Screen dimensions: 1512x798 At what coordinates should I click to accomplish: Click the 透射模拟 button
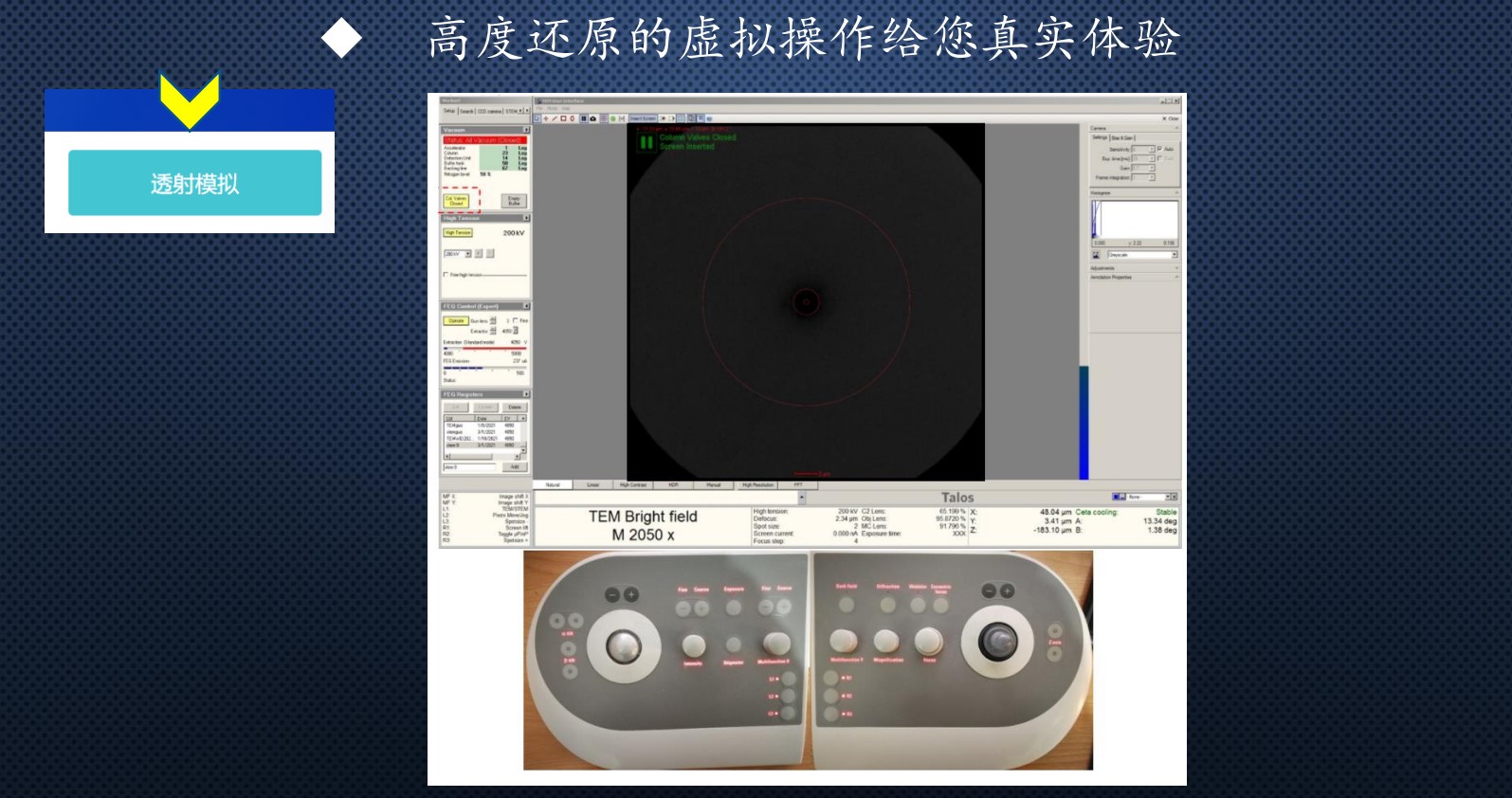point(194,183)
